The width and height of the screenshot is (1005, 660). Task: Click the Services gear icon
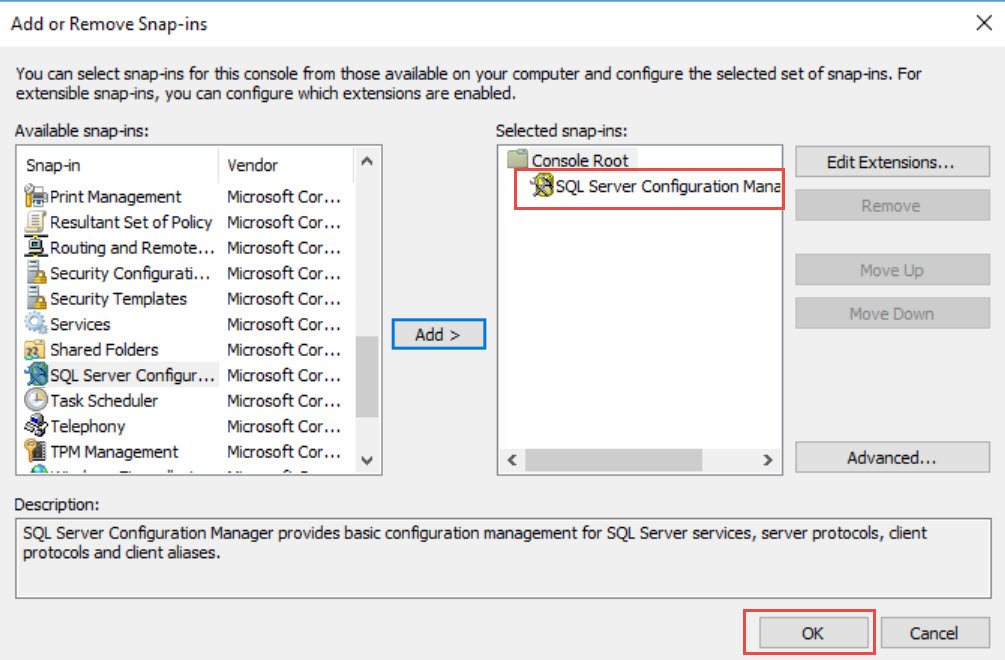(x=36, y=324)
